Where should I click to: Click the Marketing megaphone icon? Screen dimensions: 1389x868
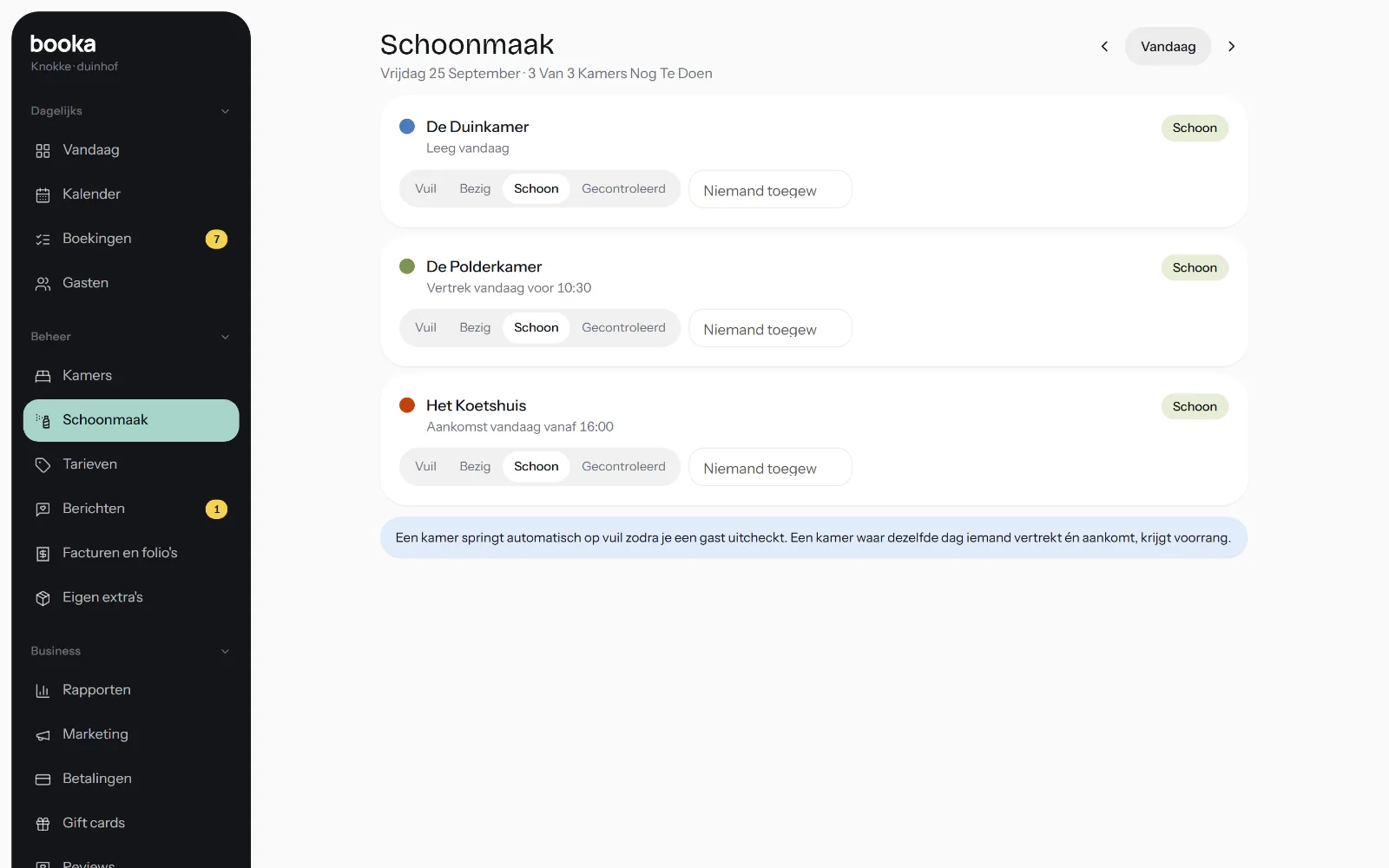pyautogui.click(x=43, y=734)
